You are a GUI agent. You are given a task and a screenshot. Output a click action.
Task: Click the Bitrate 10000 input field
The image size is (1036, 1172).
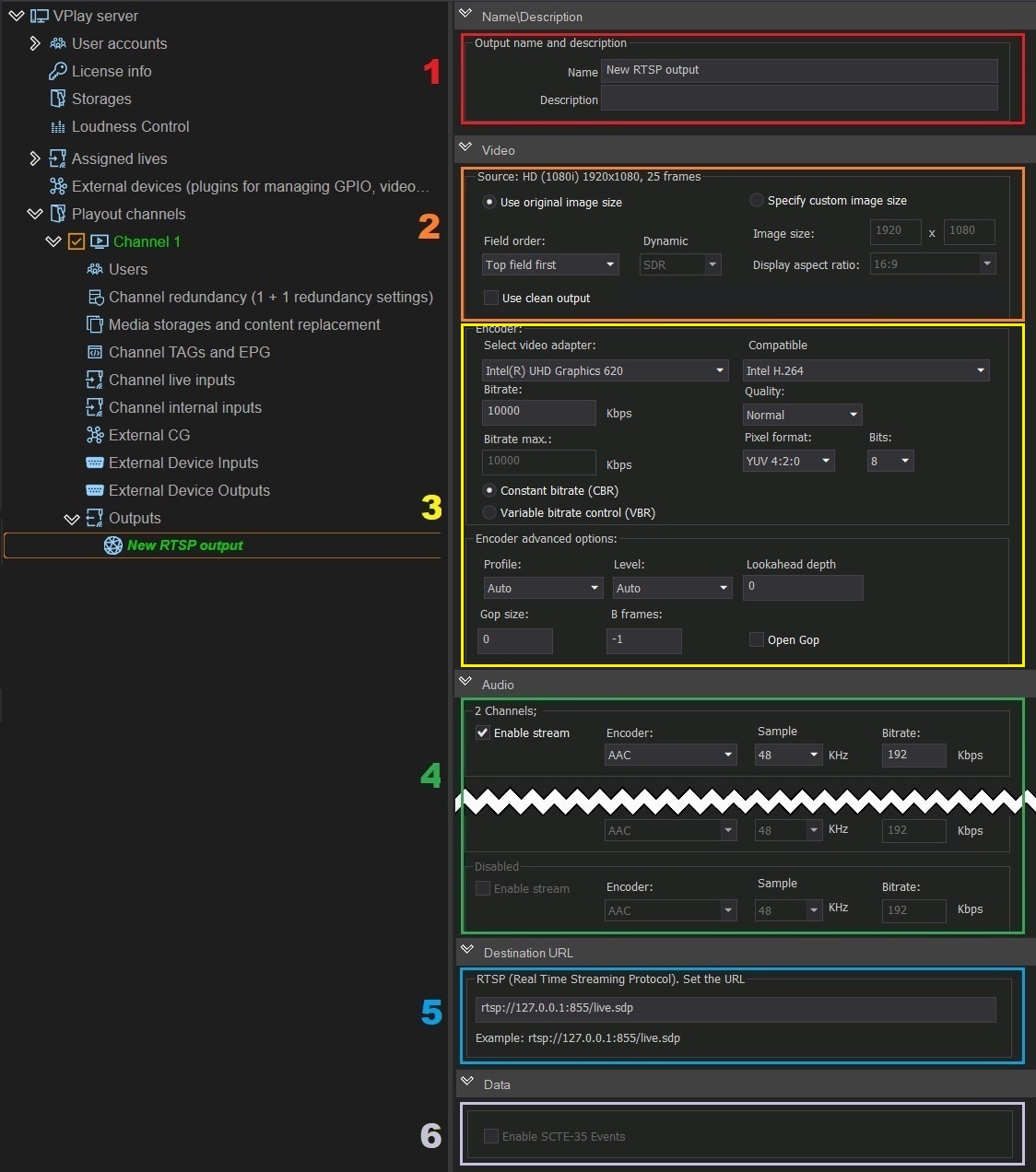coord(538,412)
